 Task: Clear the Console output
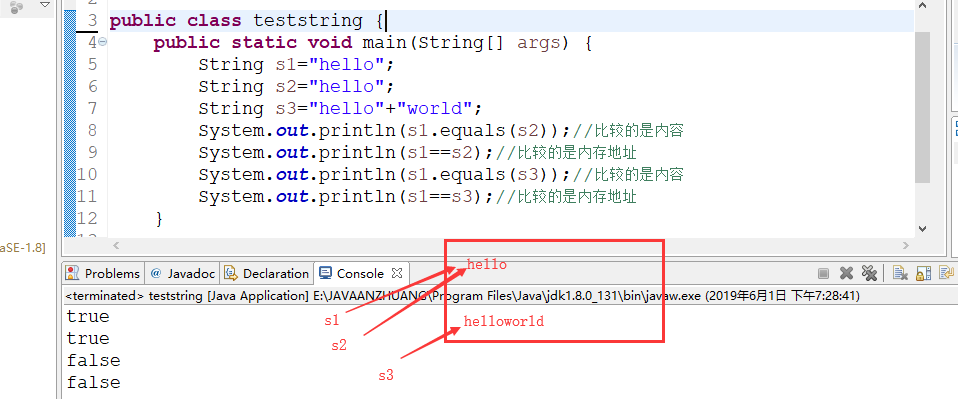tap(900, 273)
